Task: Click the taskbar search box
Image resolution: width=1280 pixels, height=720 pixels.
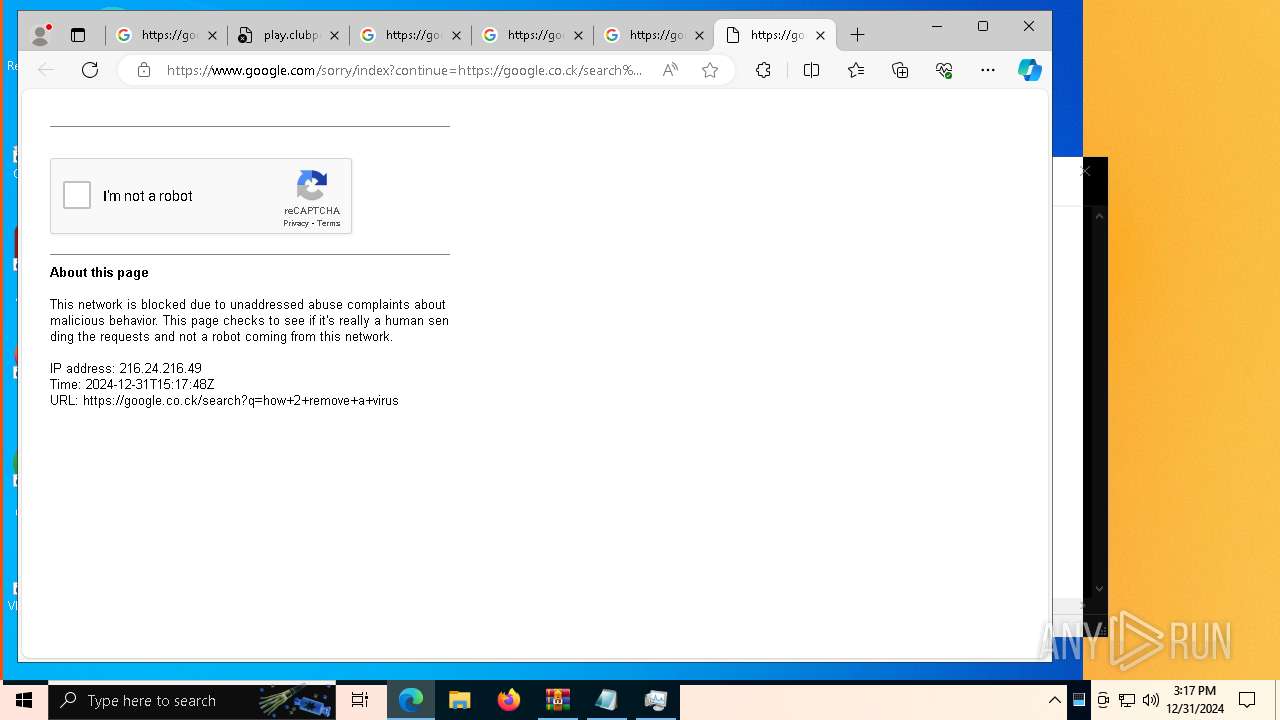Action: click(x=192, y=700)
